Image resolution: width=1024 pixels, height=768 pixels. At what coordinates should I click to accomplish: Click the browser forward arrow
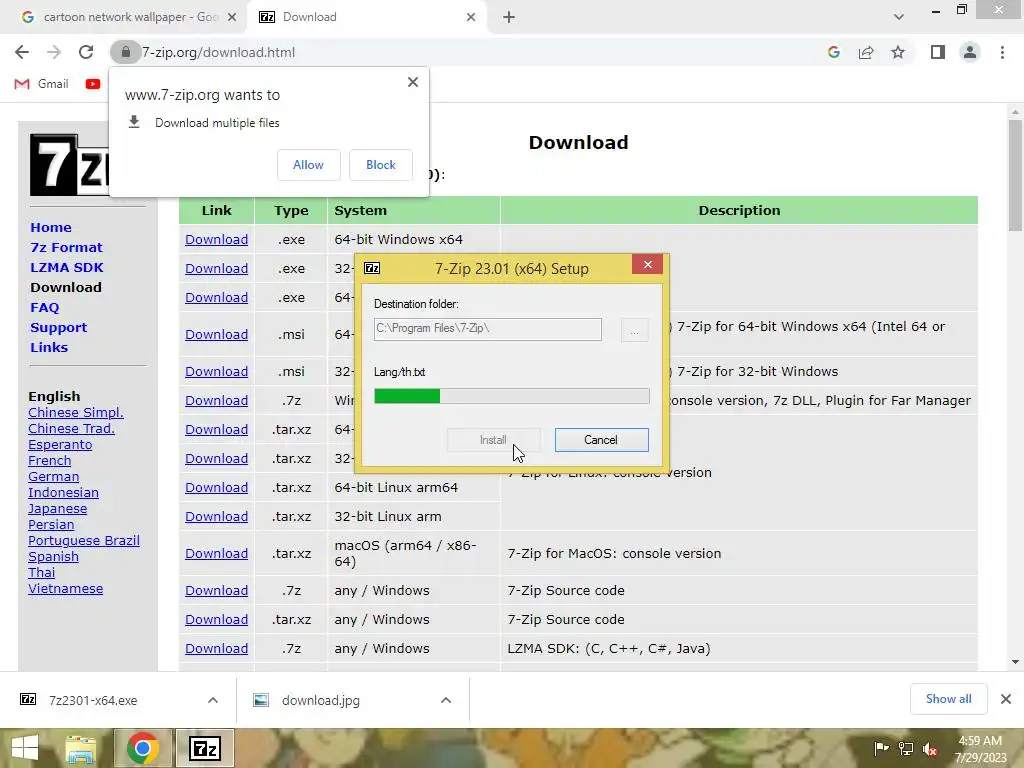tap(54, 52)
